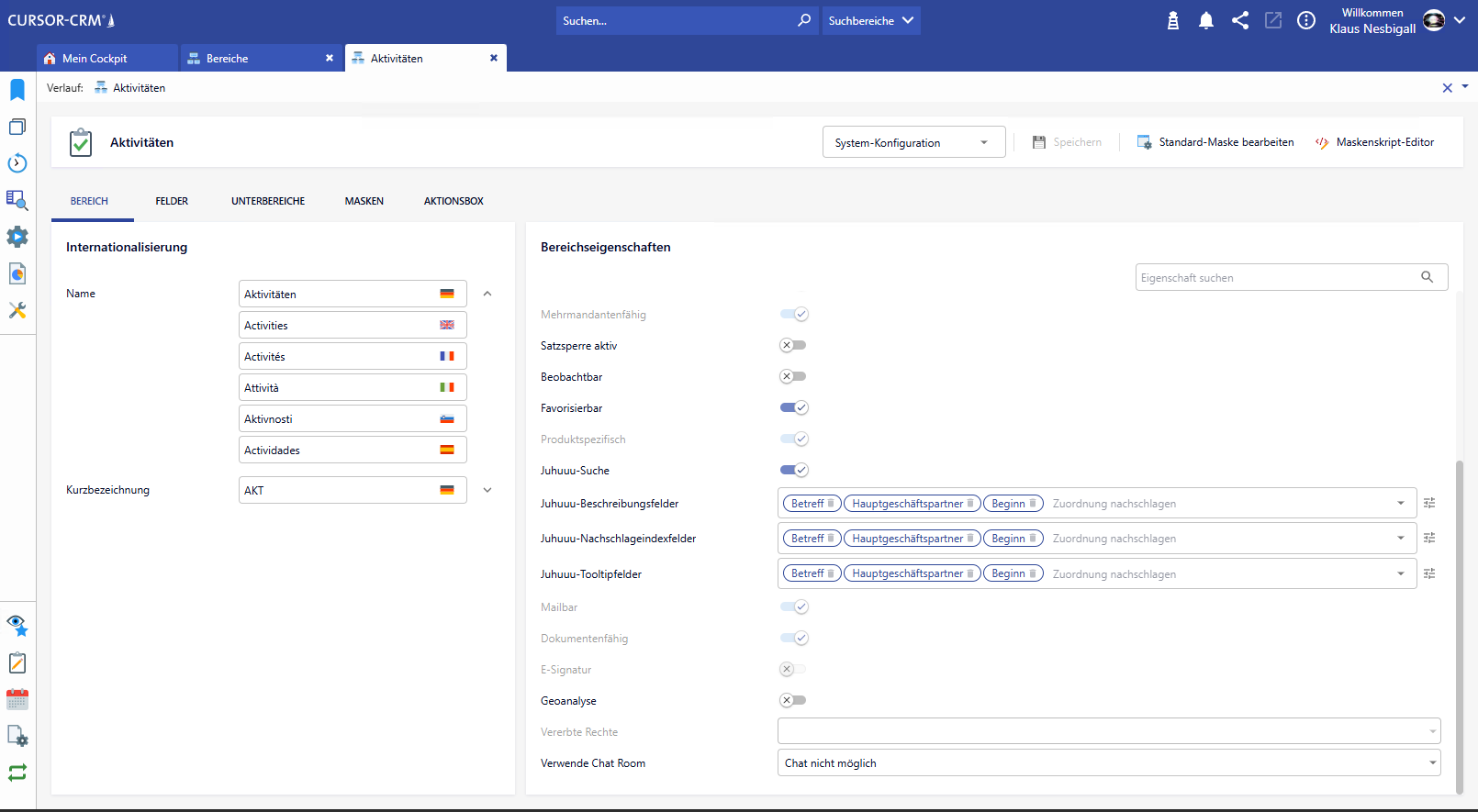The image size is (1478, 812).
Task: Click the notification bell icon
Action: (x=1206, y=20)
